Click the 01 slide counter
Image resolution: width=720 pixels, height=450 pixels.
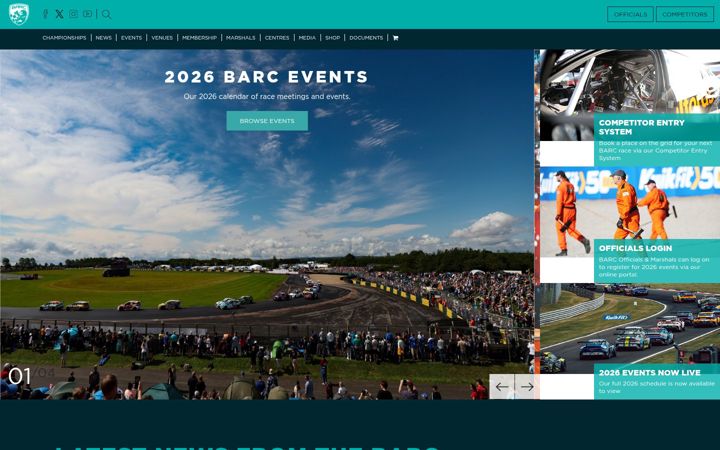point(19,376)
